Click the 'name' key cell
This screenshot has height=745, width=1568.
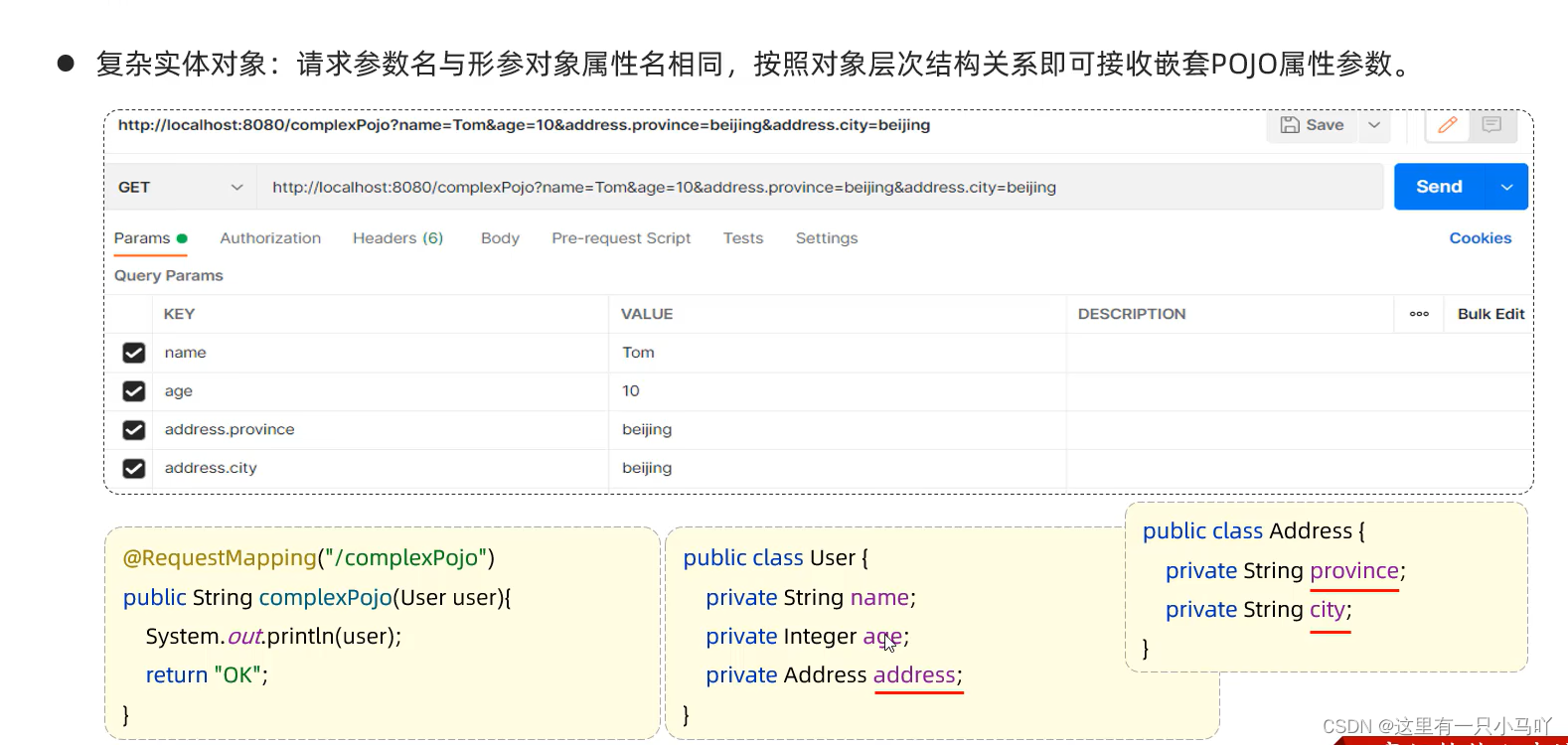[381, 353]
